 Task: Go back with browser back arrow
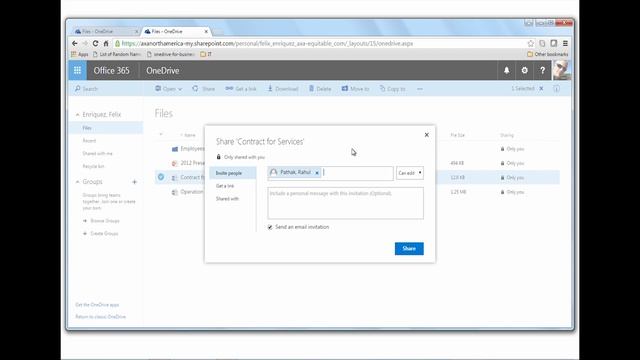click(75, 43)
